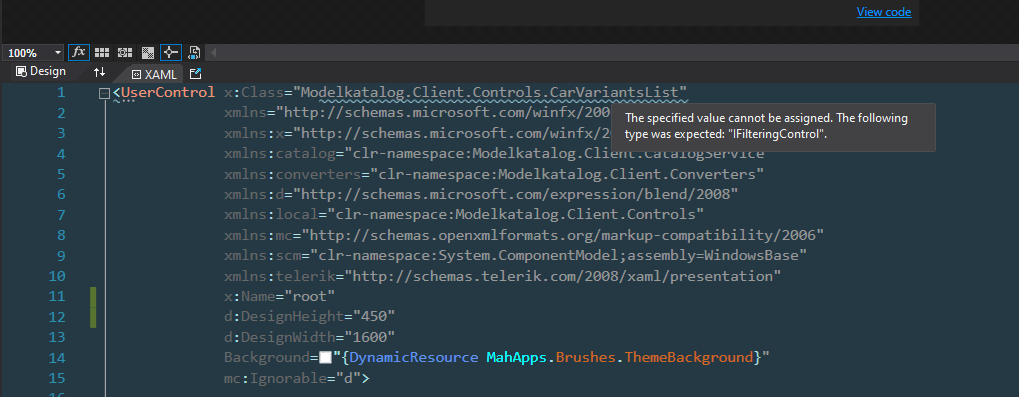Toggle the checkered artboard background icon
This screenshot has width=1019, height=397.
point(148,53)
